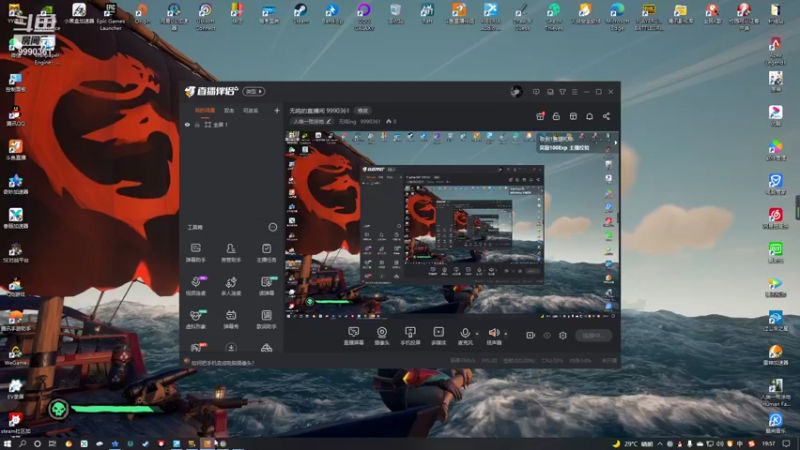The width and height of the screenshot is (800, 450).
Task: Open the Windows Start menu
Action: (x=7, y=444)
